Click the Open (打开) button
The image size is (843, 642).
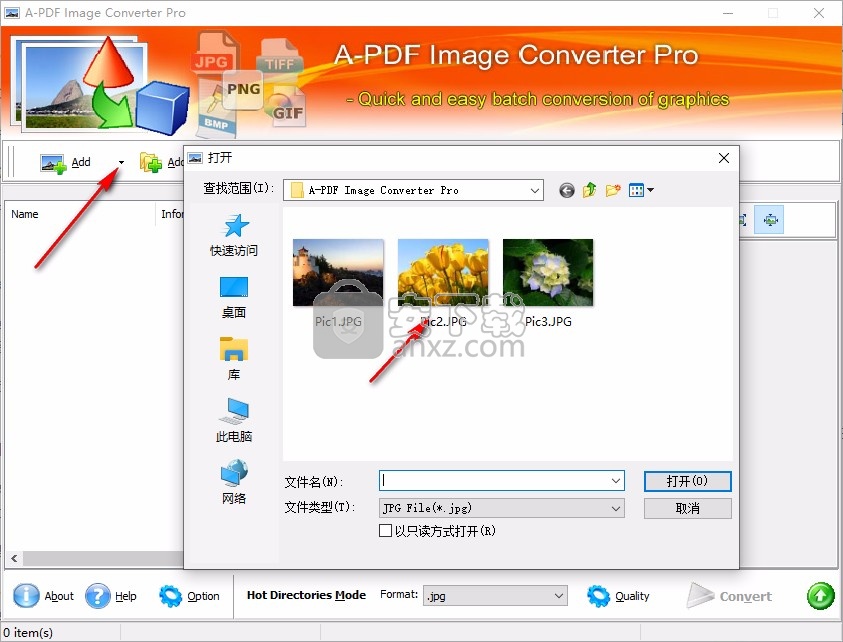click(688, 481)
